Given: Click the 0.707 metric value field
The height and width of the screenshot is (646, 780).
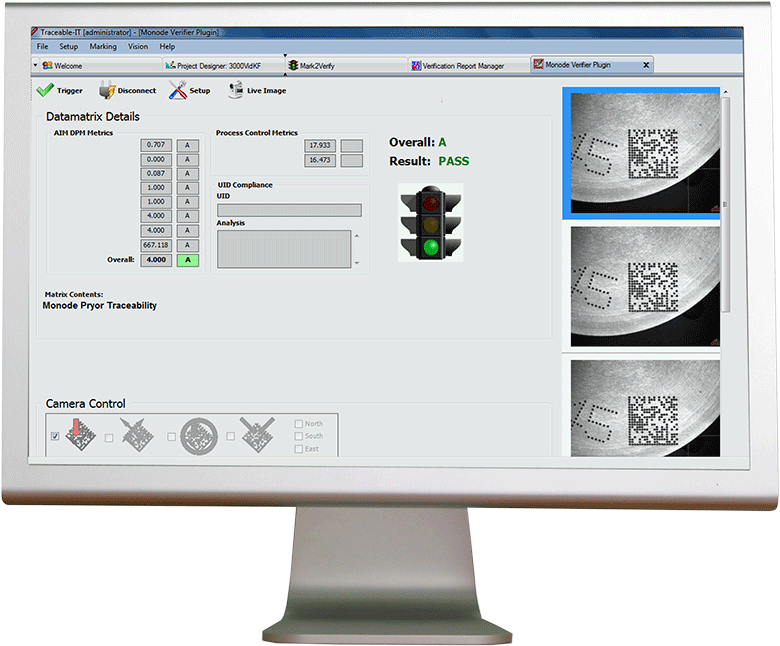Looking at the screenshot, I should pyautogui.click(x=156, y=145).
